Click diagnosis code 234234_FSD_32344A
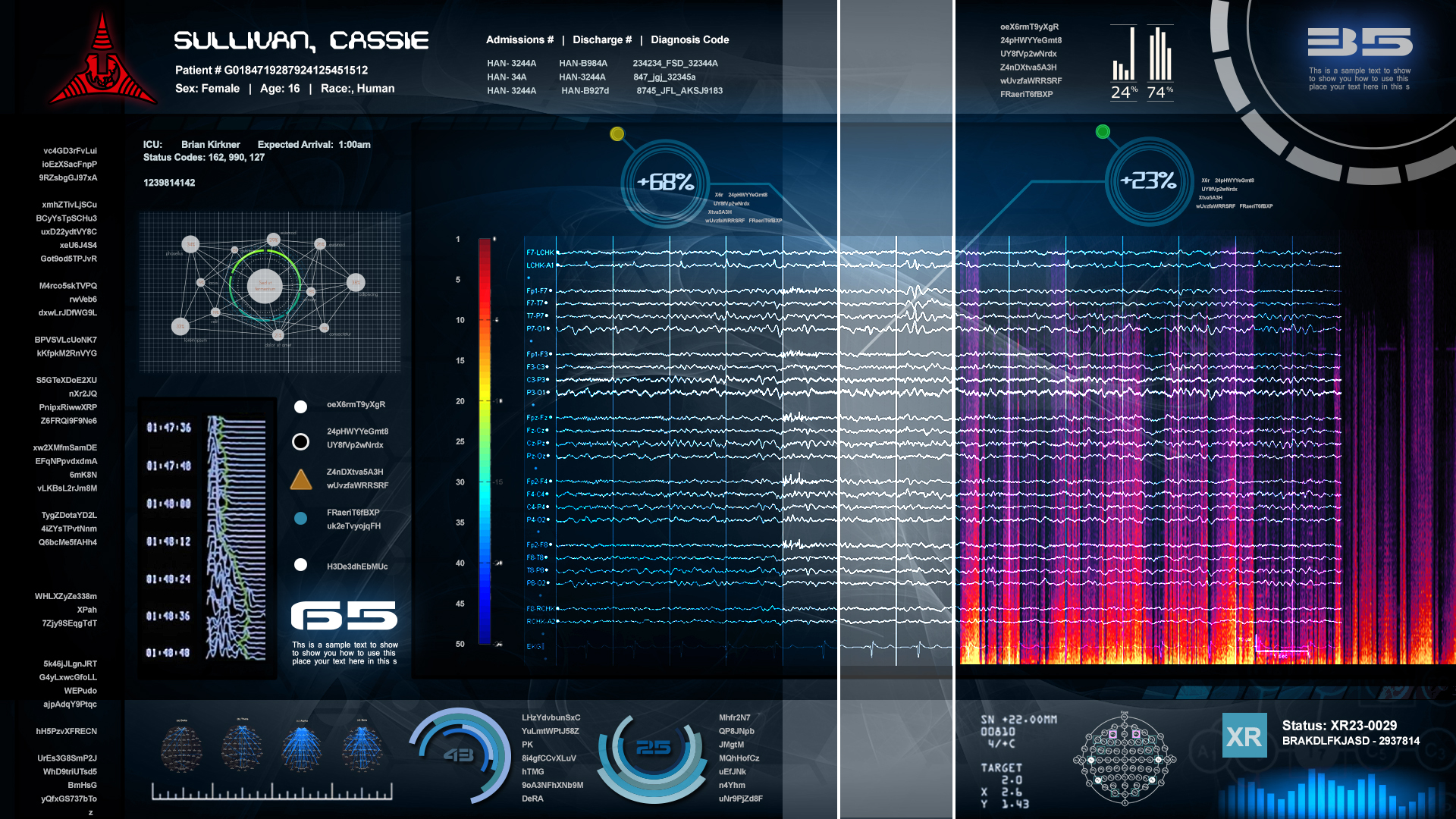This screenshot has height=819, width=1456. (675, 64)
